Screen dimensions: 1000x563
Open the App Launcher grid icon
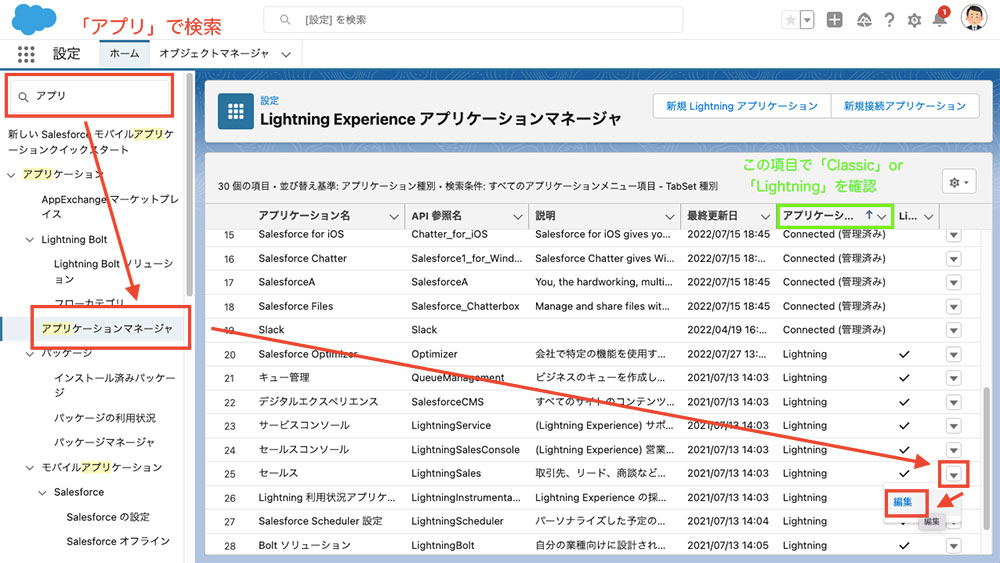point(26,54)
